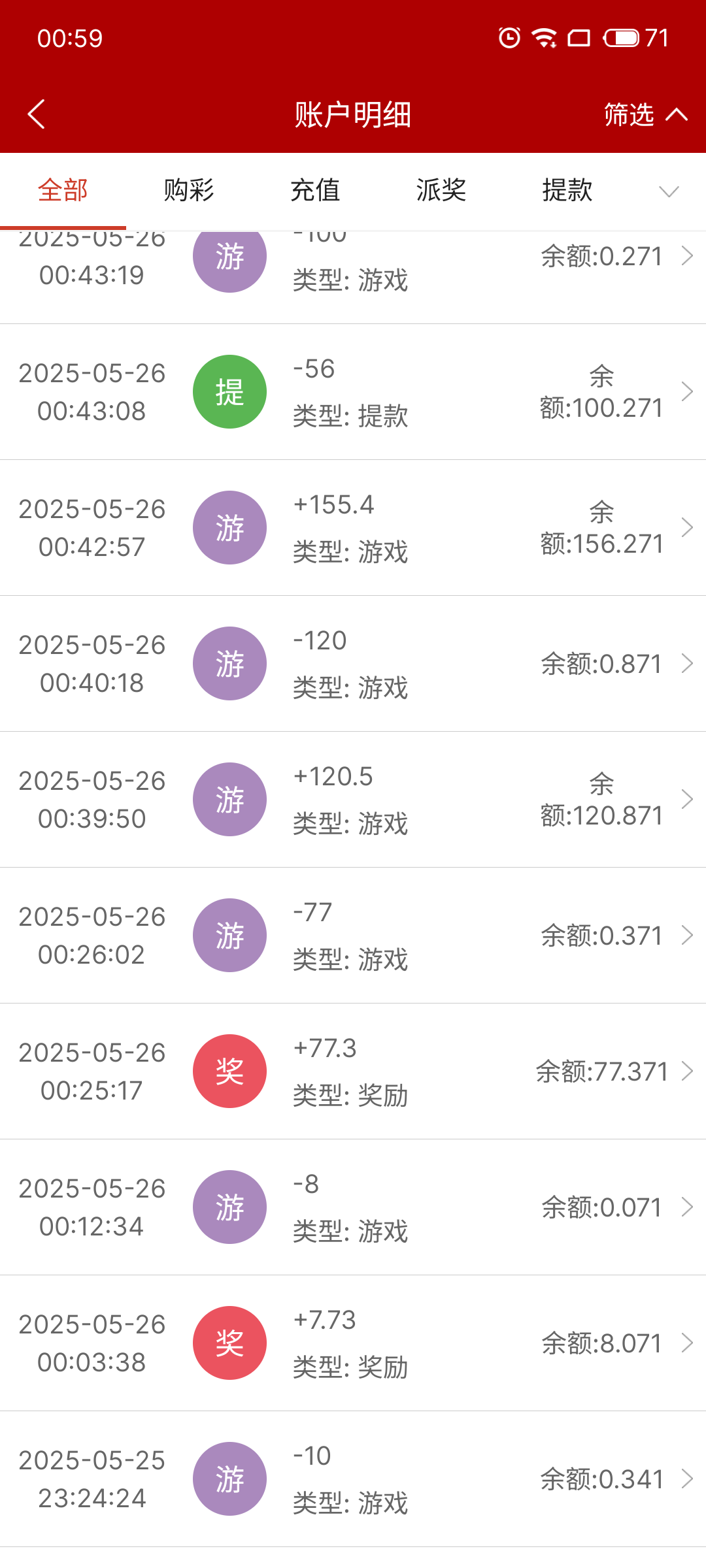This screenshot has width=706, height=1568.
Task: Tap purple 游 icon for -8 entry
Action: pos(229,1207)
